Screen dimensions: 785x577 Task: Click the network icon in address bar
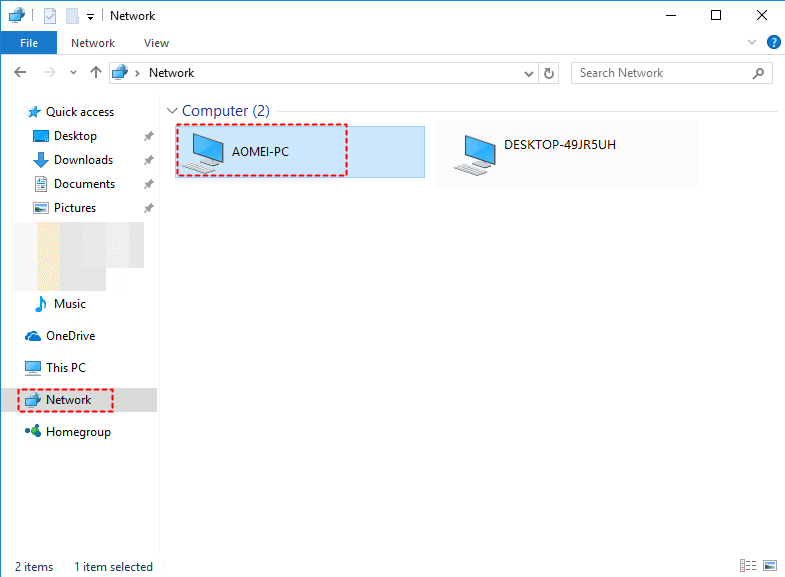point(120,73)
